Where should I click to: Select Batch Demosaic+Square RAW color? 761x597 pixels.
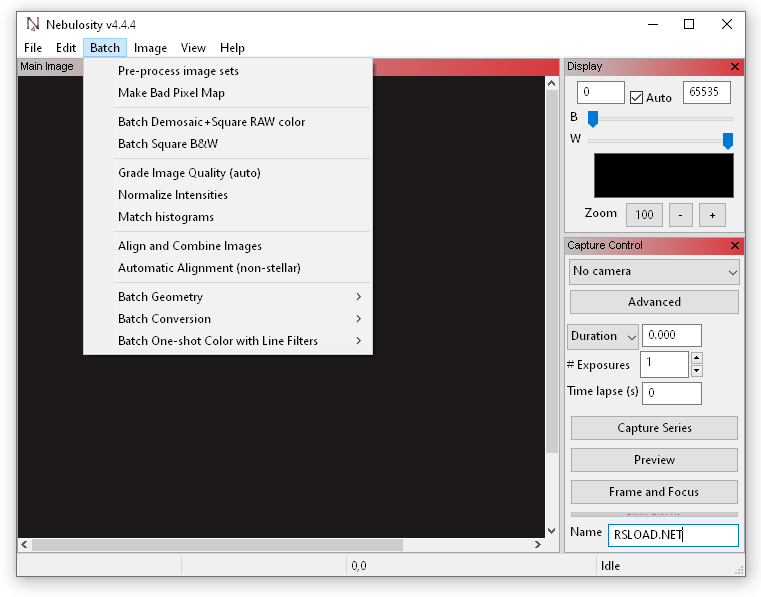[x=228, y=122]
